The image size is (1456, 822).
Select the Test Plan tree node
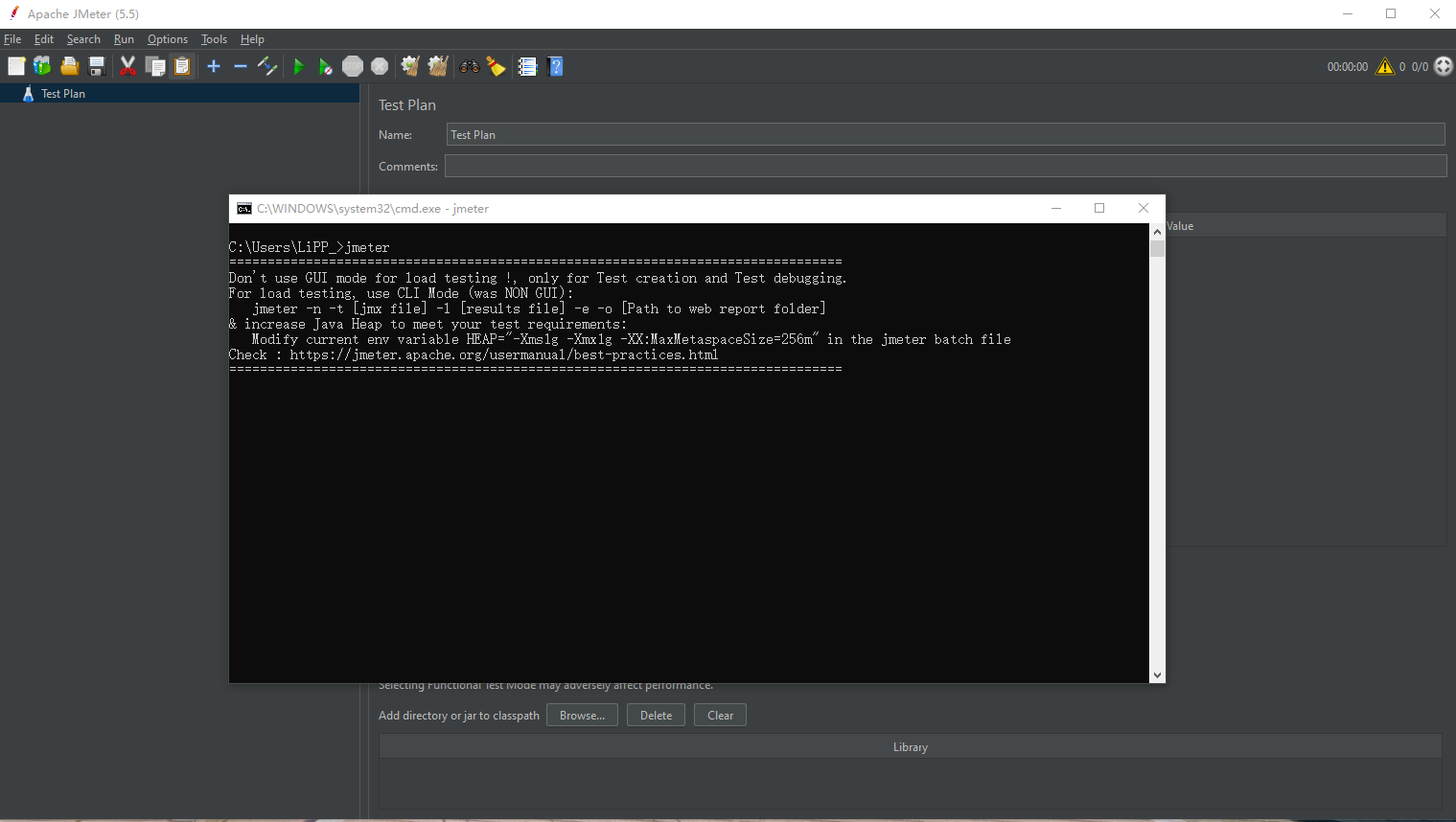click(63, 94)
